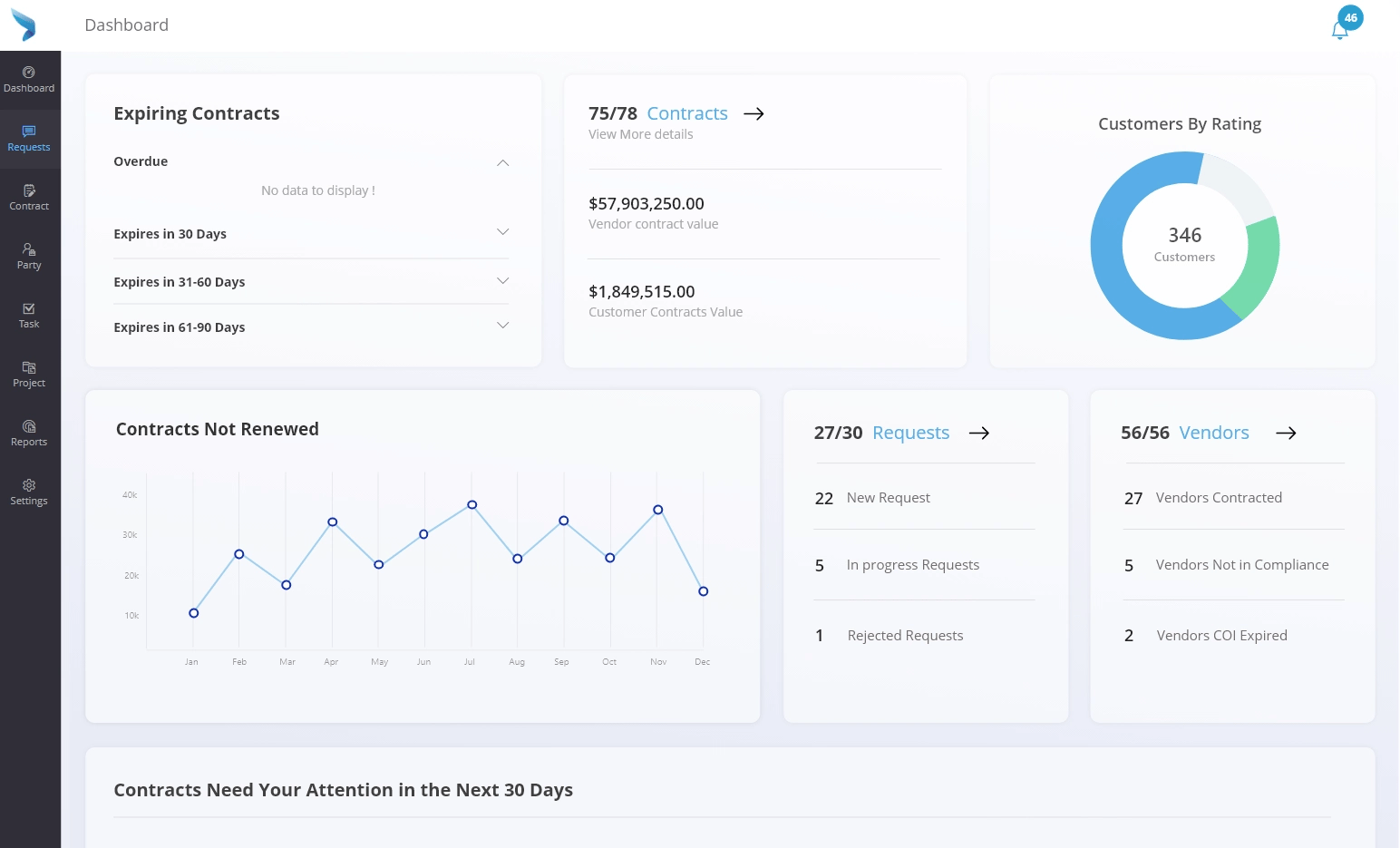Image resolution: width=1400 pixels, height=848 pixels.
Task: Click the Contracts link
Action: [x=686, y=113]
